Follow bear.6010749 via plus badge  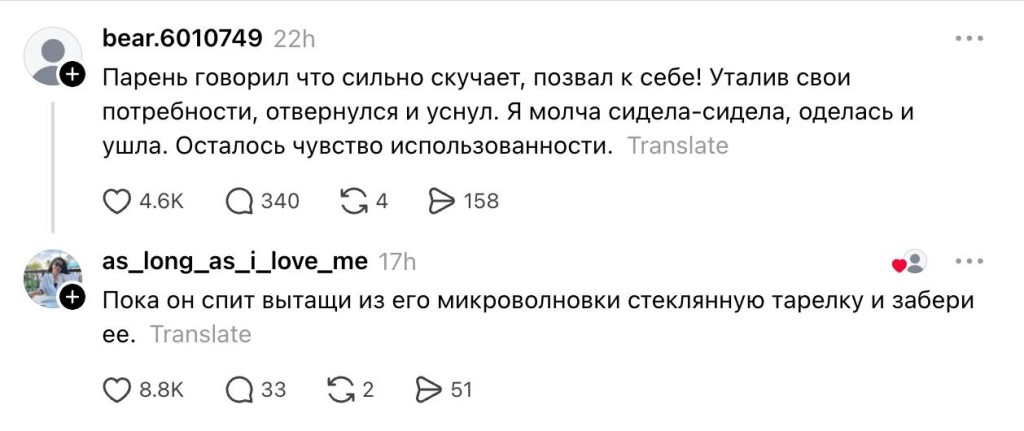(73, 75)
